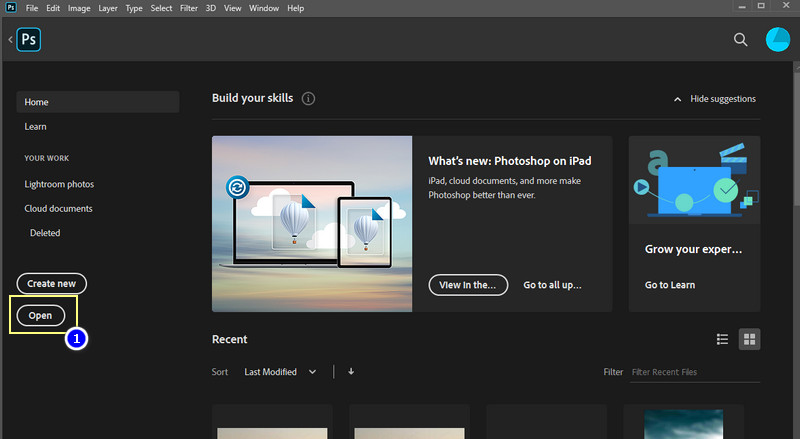800x439 pixels.
Task: Select Lightroom photos in sidebar
Action: tap(59, 184)
